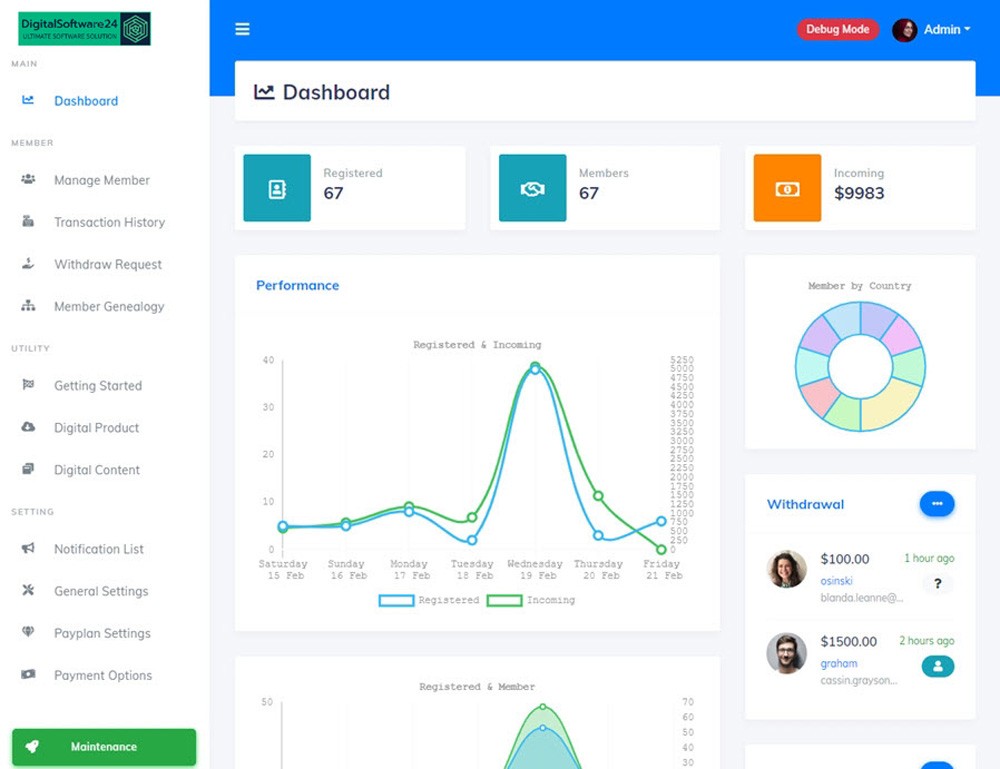The width and height of the screenshot is (1000, 769).
Task: Click the Members handshake icon
Action: coord(532,188)
